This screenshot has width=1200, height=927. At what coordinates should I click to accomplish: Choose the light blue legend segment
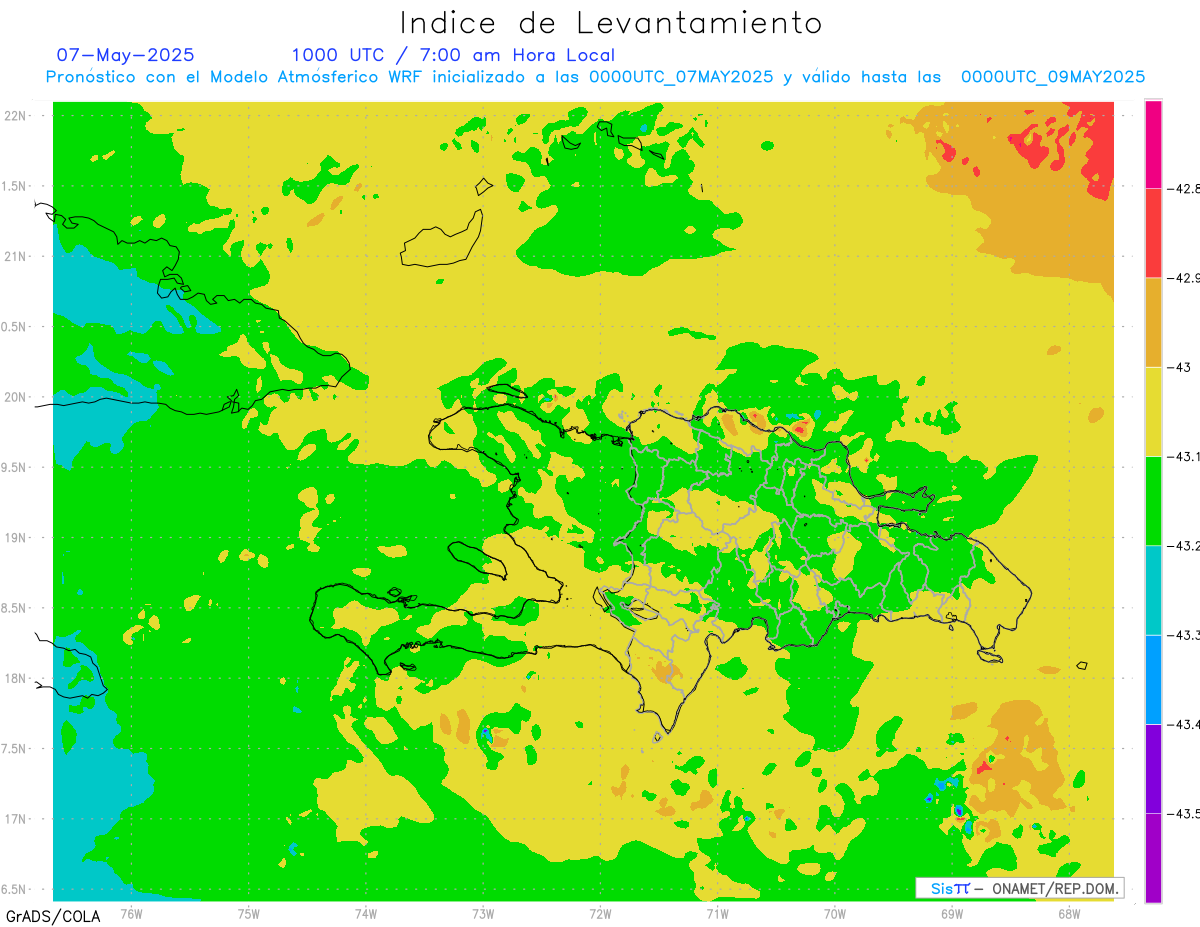[x=1153, y=679]
